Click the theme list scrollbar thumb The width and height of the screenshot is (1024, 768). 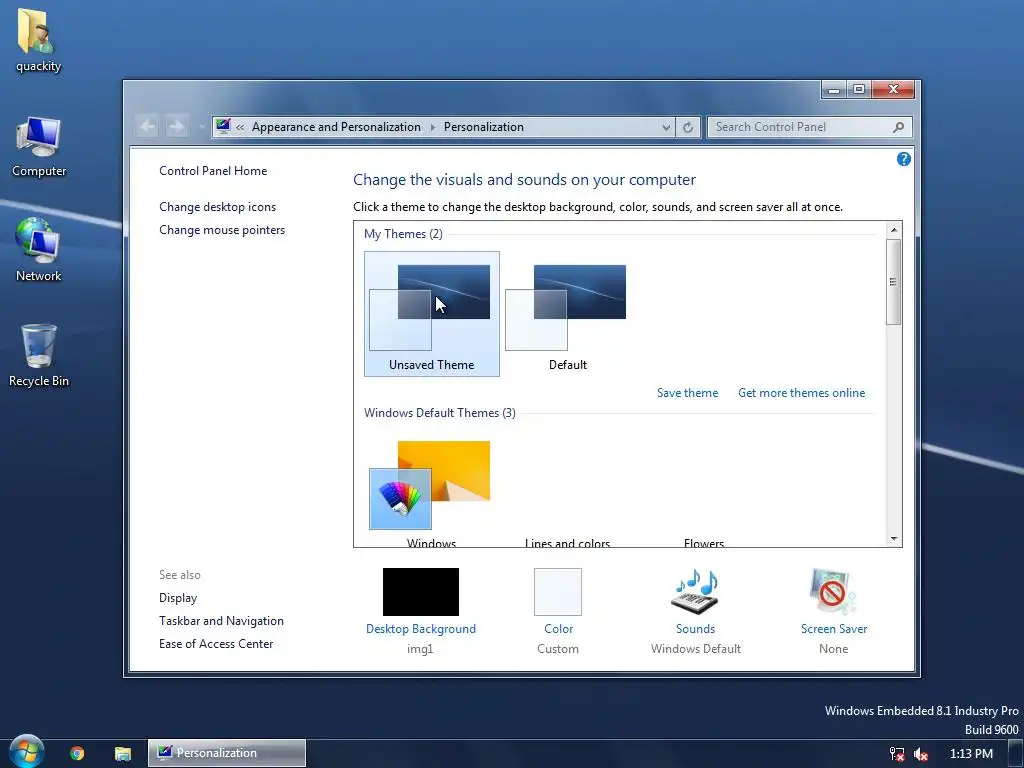[x=894, y=281]
